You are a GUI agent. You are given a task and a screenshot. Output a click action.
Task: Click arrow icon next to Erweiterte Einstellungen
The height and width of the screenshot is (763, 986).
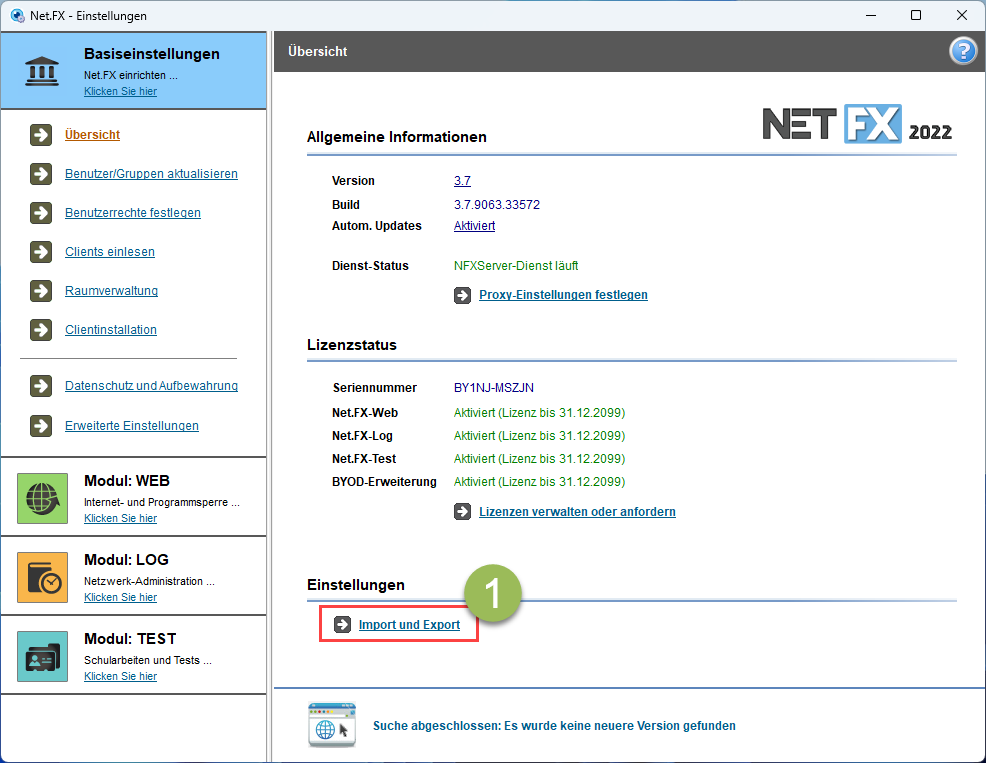[x=41, y=426]
